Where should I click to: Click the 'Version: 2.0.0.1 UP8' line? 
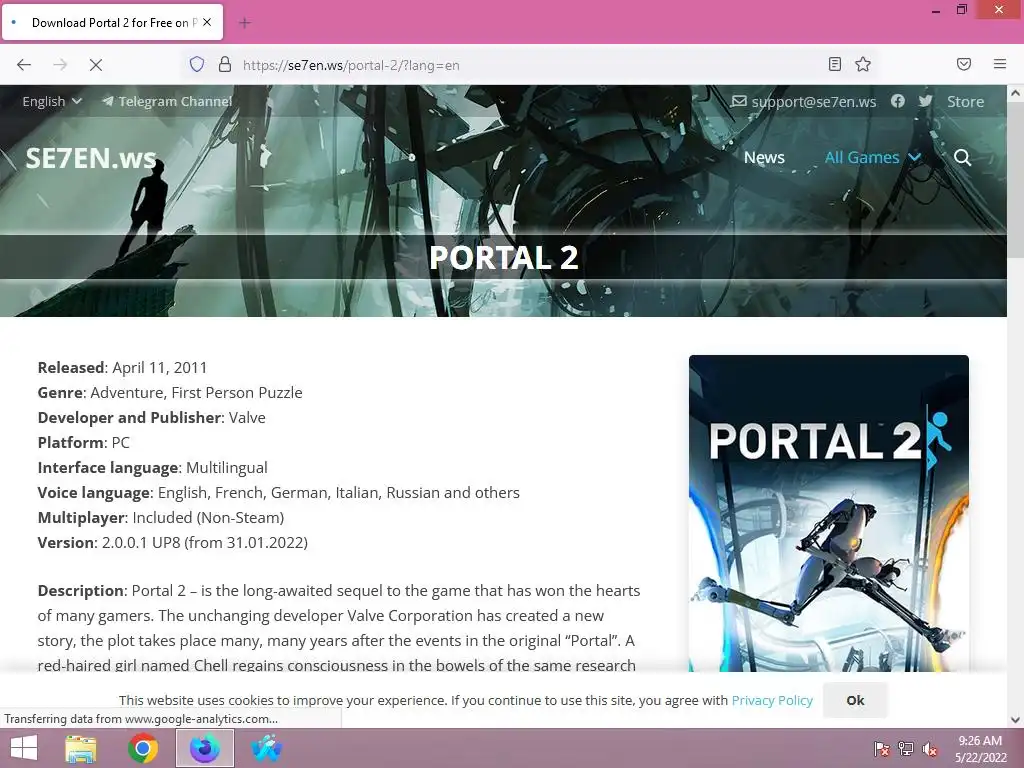pos(172,543)
